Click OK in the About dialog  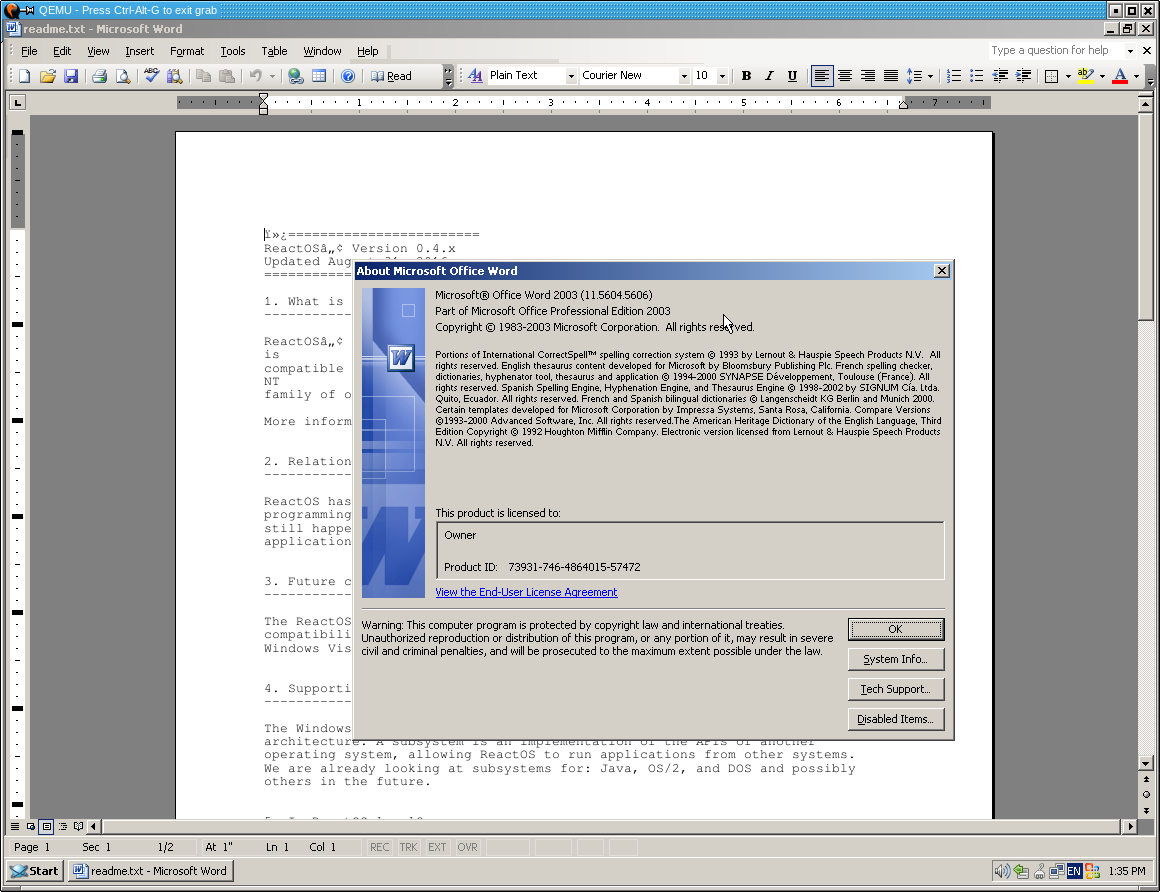click(895, 629)
